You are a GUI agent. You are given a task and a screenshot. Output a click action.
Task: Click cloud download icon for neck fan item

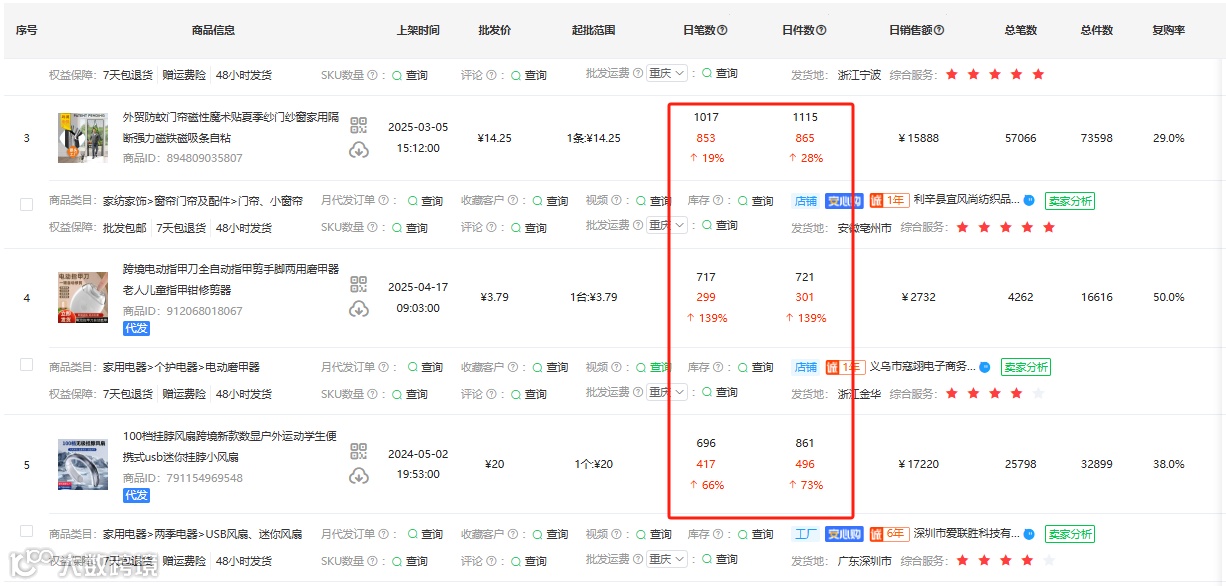[x=359, y=476]
